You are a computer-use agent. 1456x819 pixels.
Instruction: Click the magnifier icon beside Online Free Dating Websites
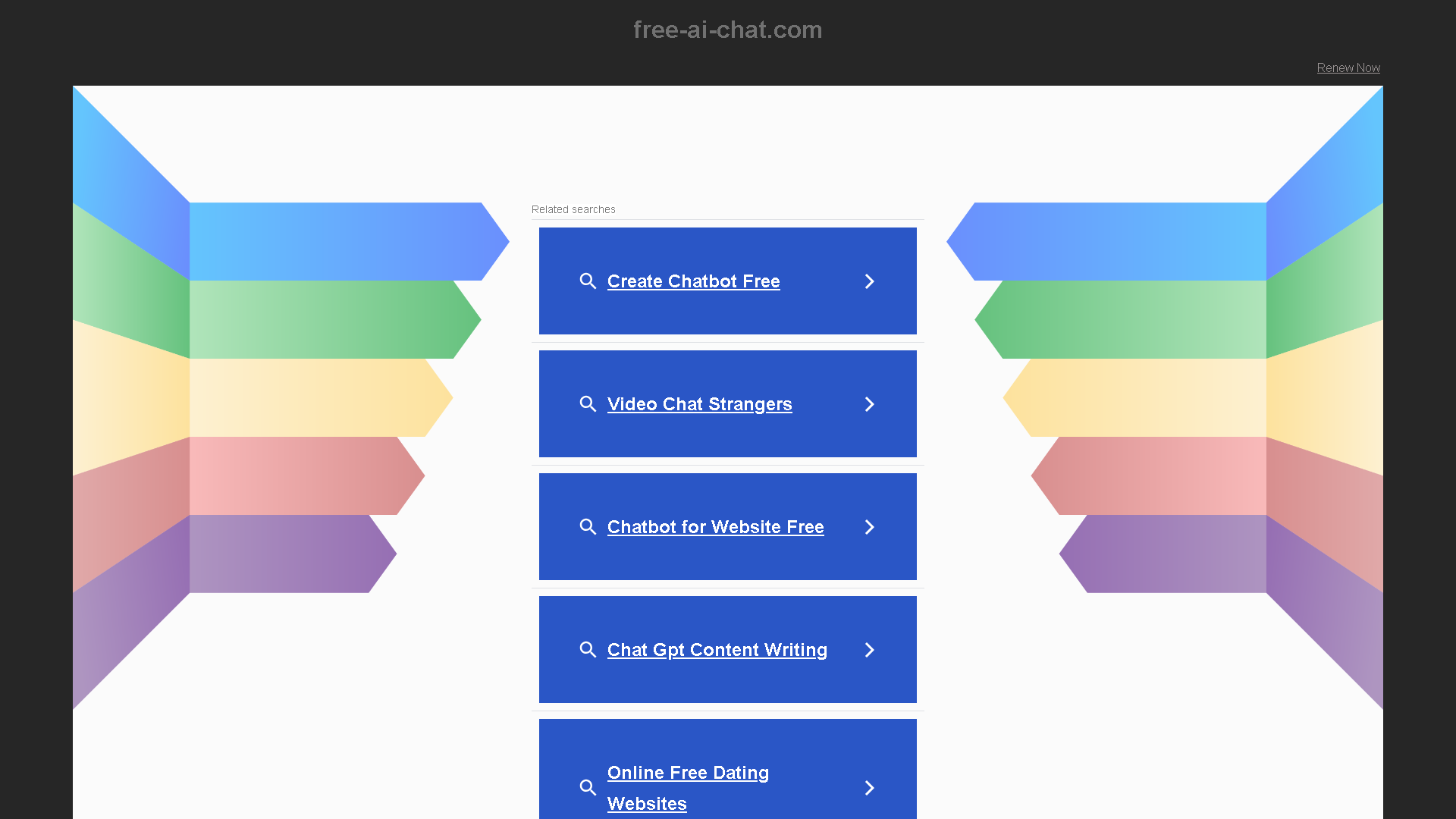pos(588,788)
